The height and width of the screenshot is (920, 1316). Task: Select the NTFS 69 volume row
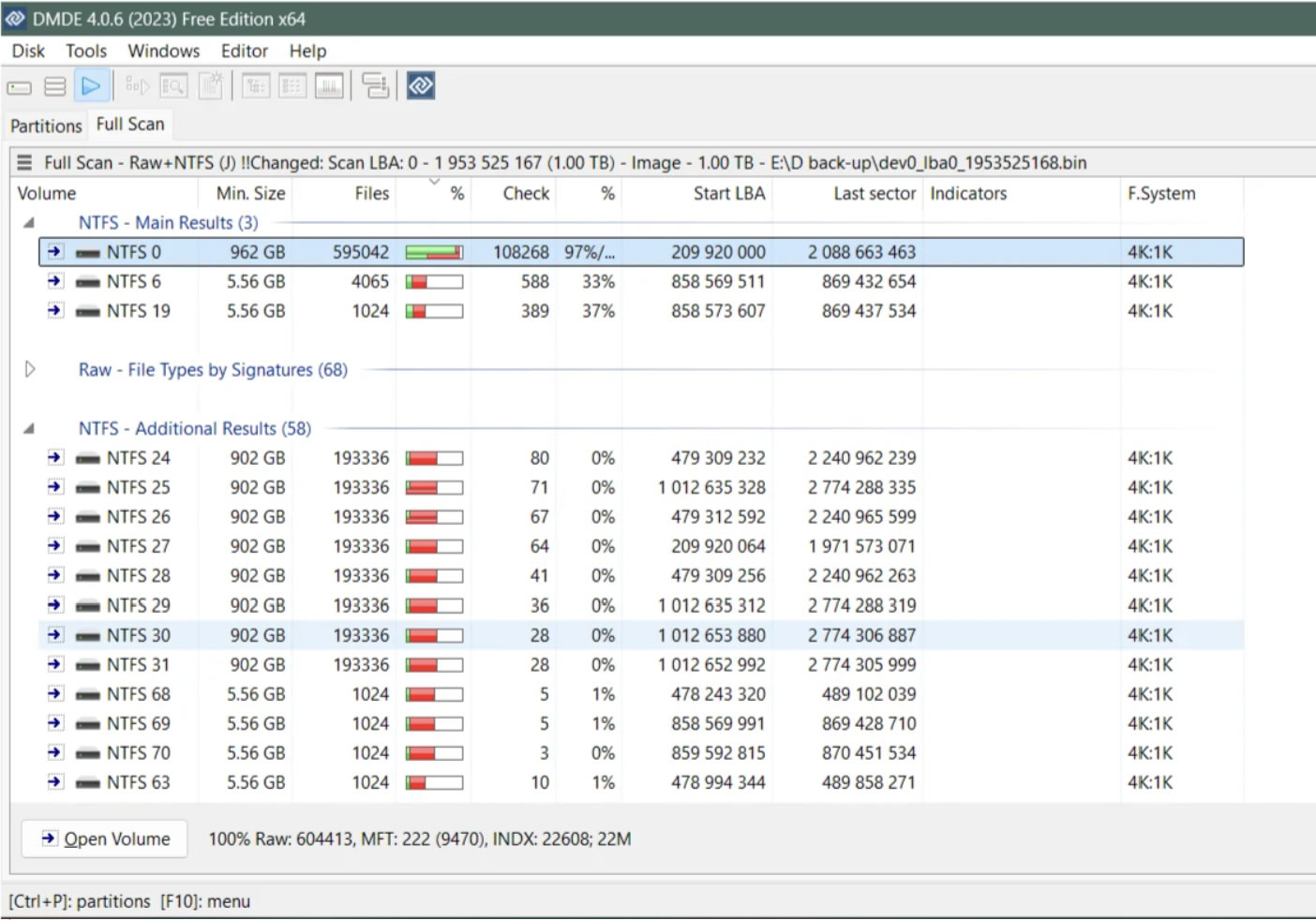point(641,723)
